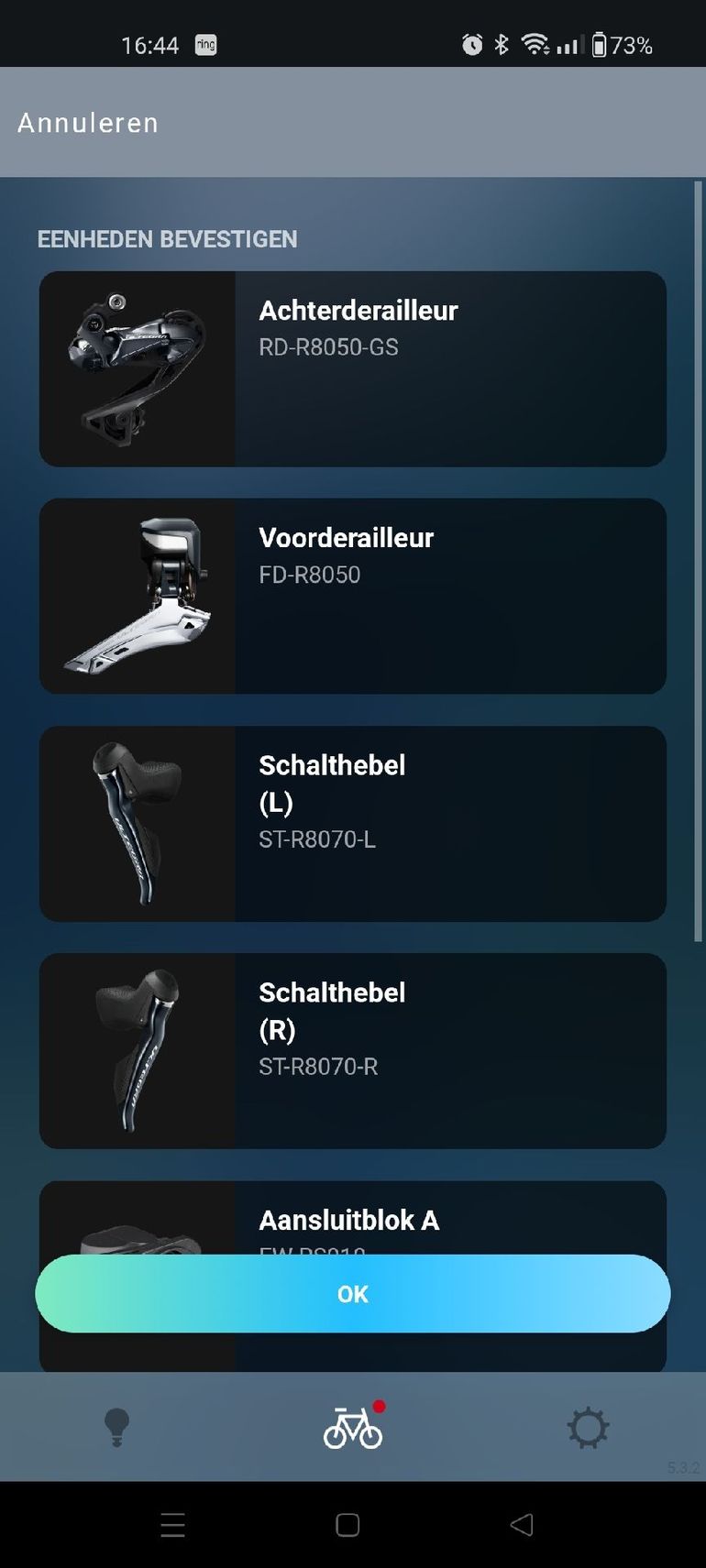
Task: Tap the left shift lever image
Action: (x=138, y=823)
